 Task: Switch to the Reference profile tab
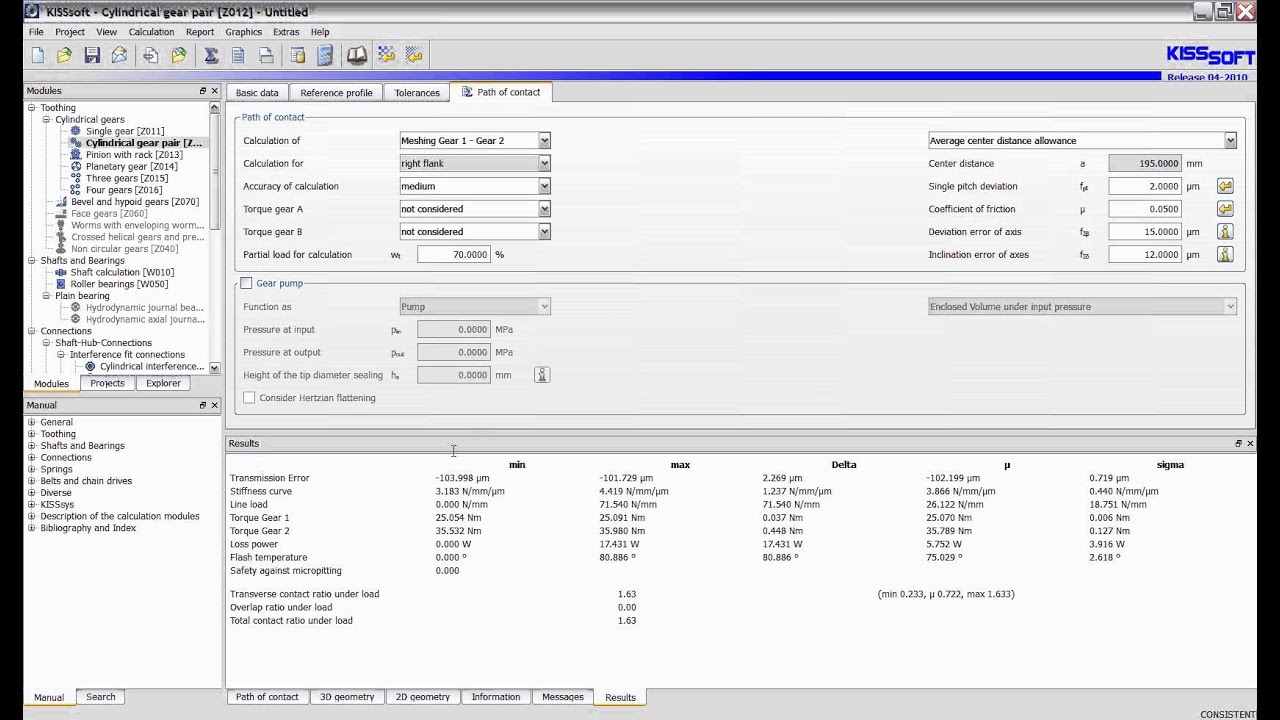tap(336, 93)
